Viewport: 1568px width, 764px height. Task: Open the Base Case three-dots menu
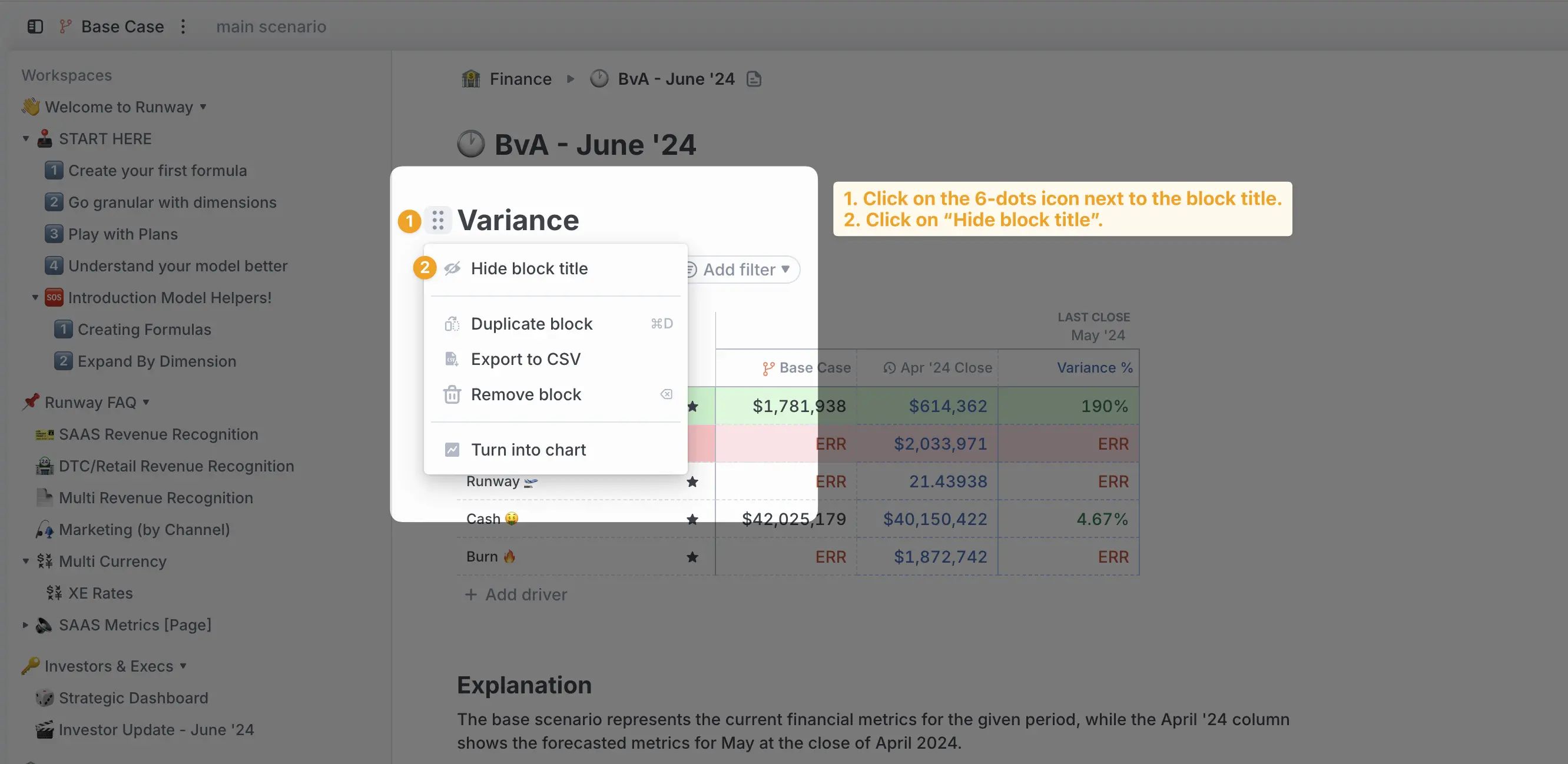tap(183, 26)
